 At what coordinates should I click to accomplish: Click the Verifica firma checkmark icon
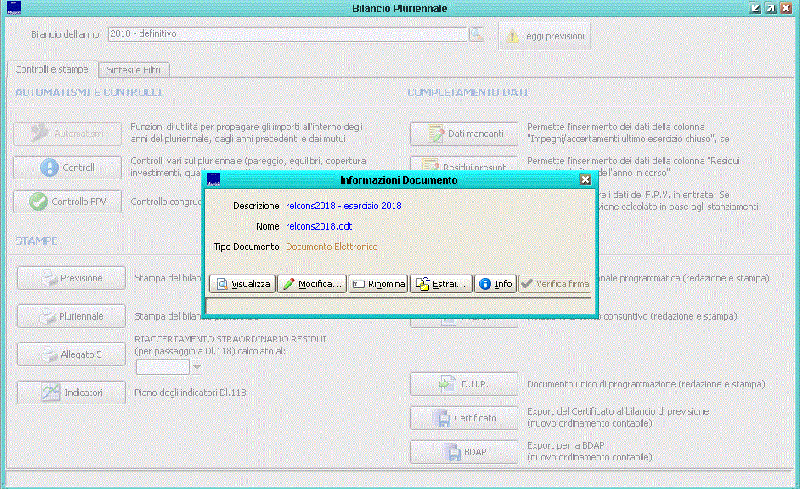pos(527,283)
